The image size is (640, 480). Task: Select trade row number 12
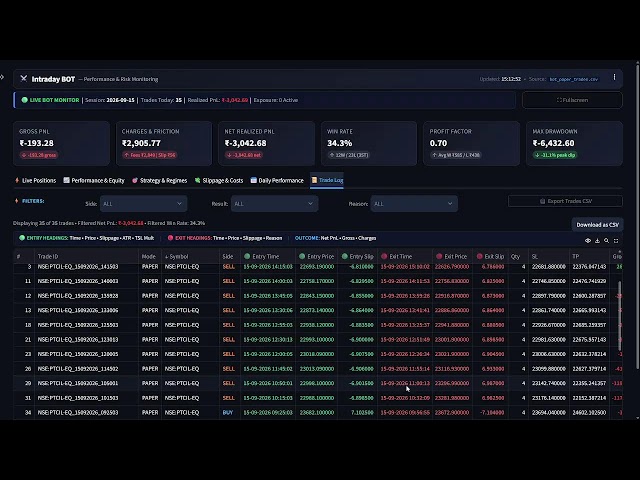318,296
